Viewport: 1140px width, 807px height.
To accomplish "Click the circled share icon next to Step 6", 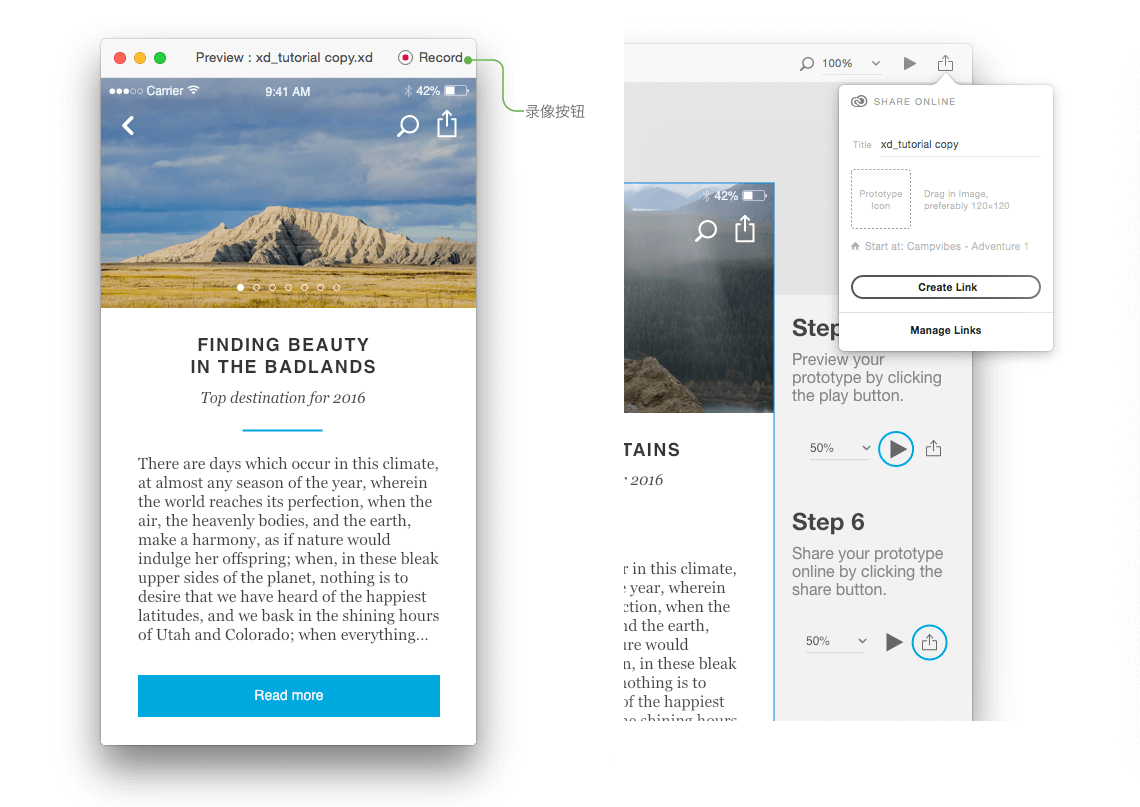I will click(930, 642).
